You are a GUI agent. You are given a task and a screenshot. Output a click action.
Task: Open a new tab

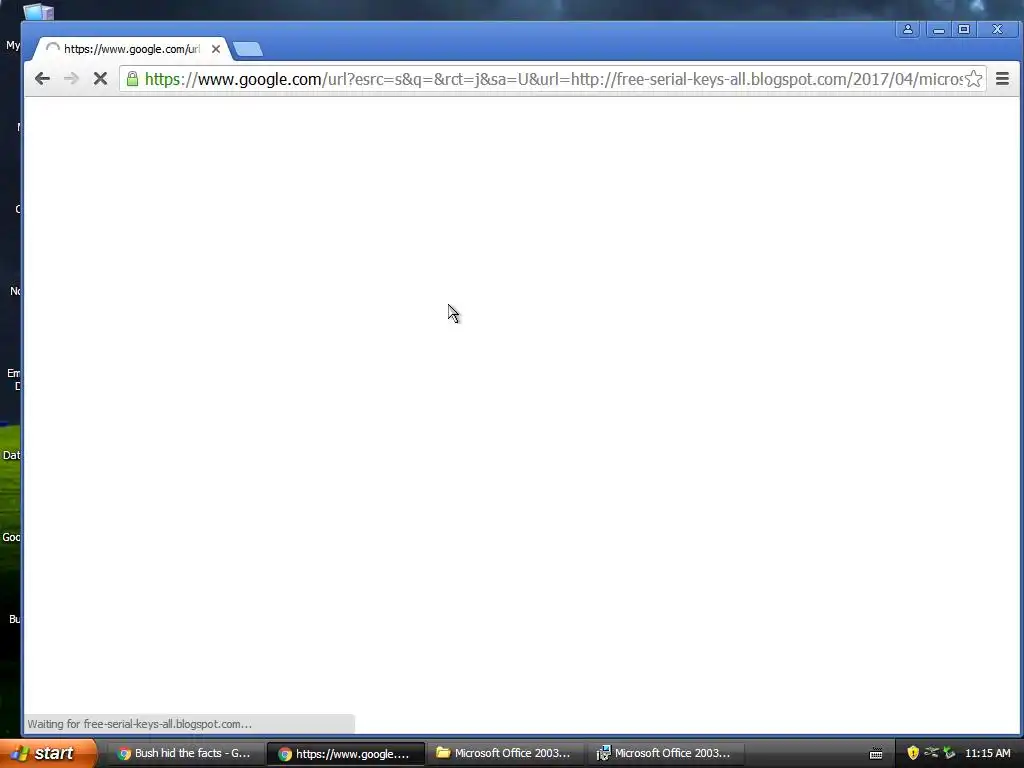click(x=248, y=49)
